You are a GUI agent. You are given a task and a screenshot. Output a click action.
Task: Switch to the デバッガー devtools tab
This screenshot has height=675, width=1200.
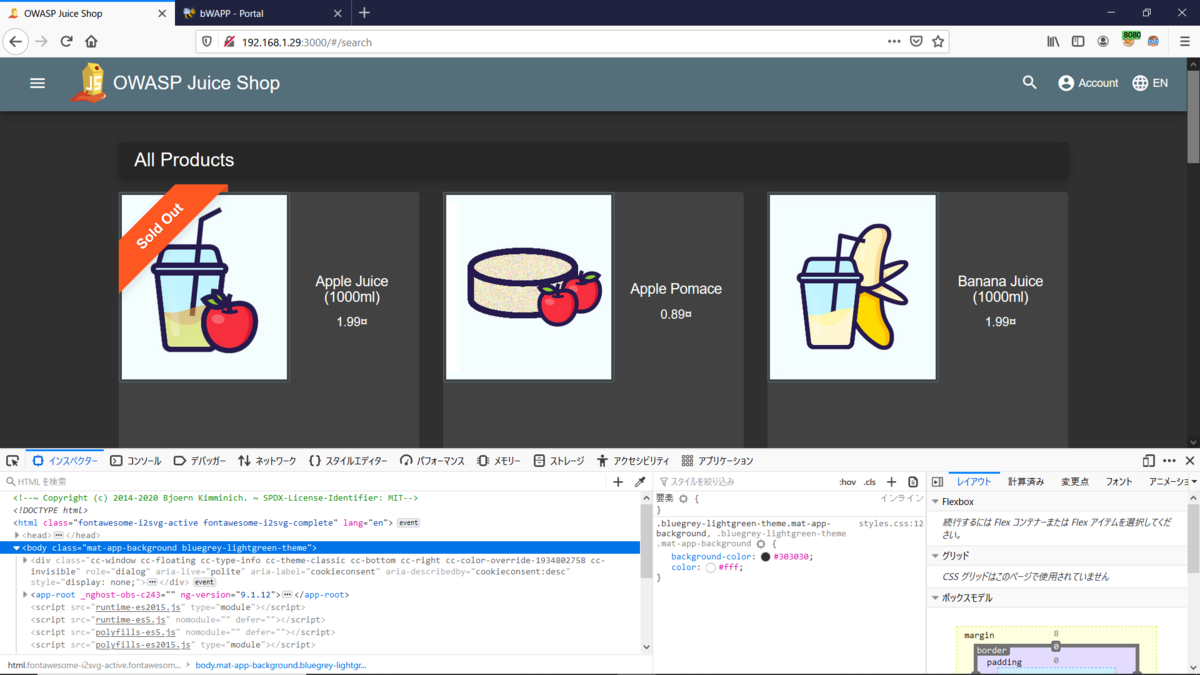[x=200, y=461]
